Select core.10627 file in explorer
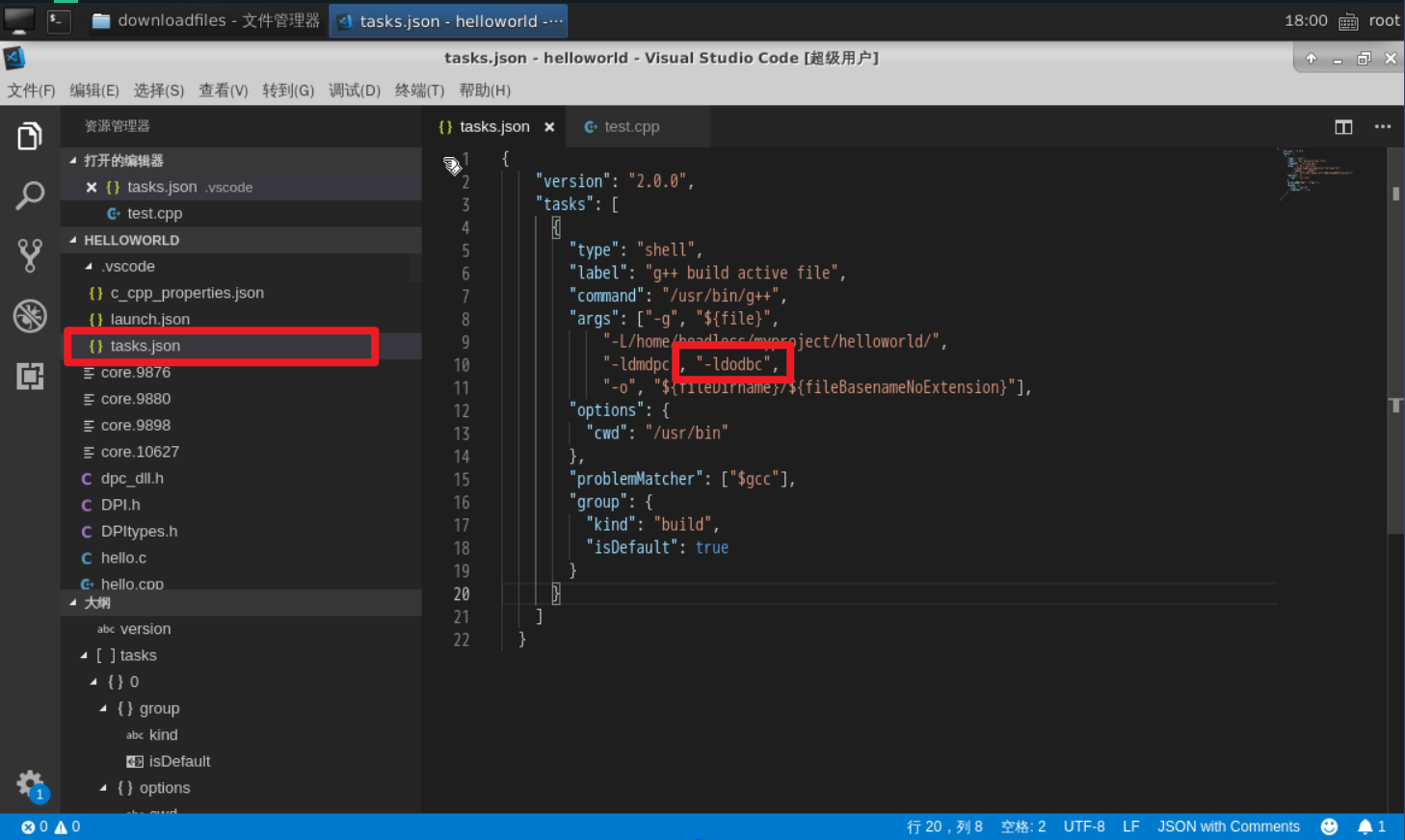Screen dimensions: 1405x840 point(241,452)
